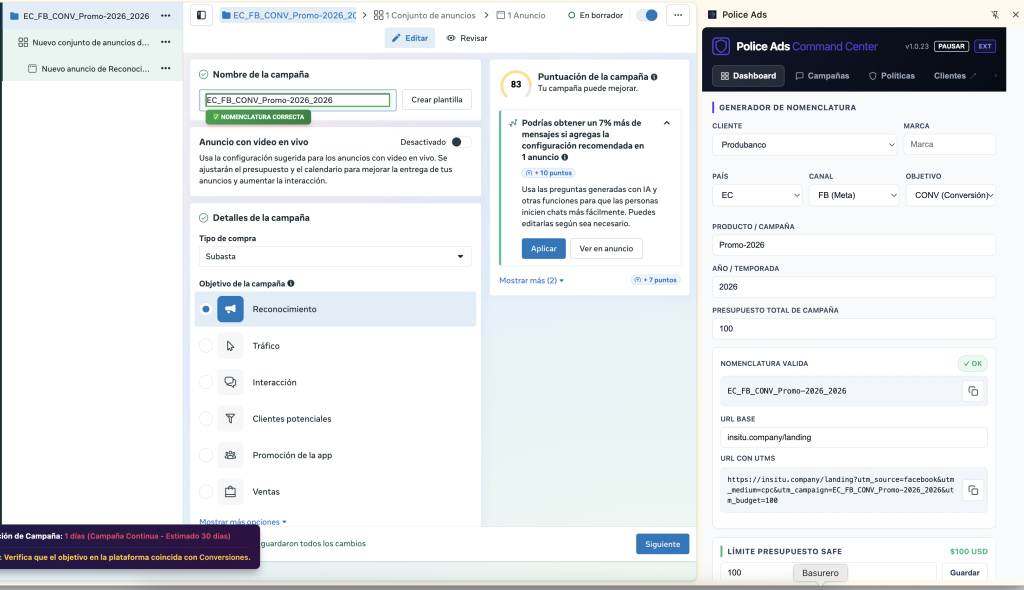The width and height of the screenshot is (1024, 590).
Task: Open the Tipo de compra Subasta dropdown
Action: click(x=335, y=257)
